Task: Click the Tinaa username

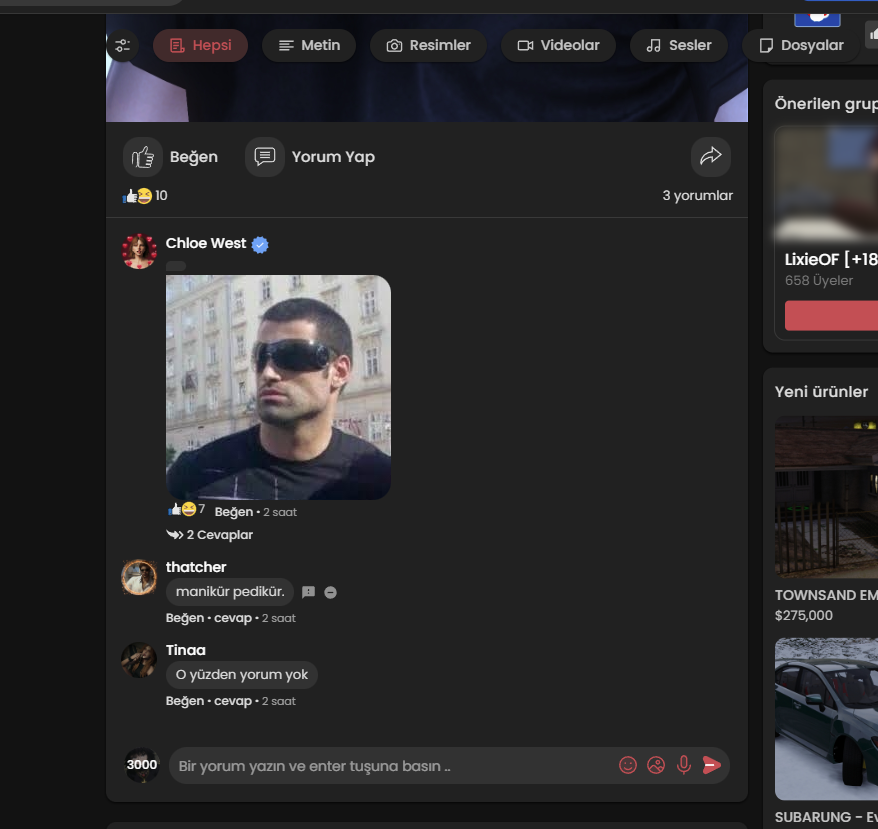Action: click(x=186, y=650)
